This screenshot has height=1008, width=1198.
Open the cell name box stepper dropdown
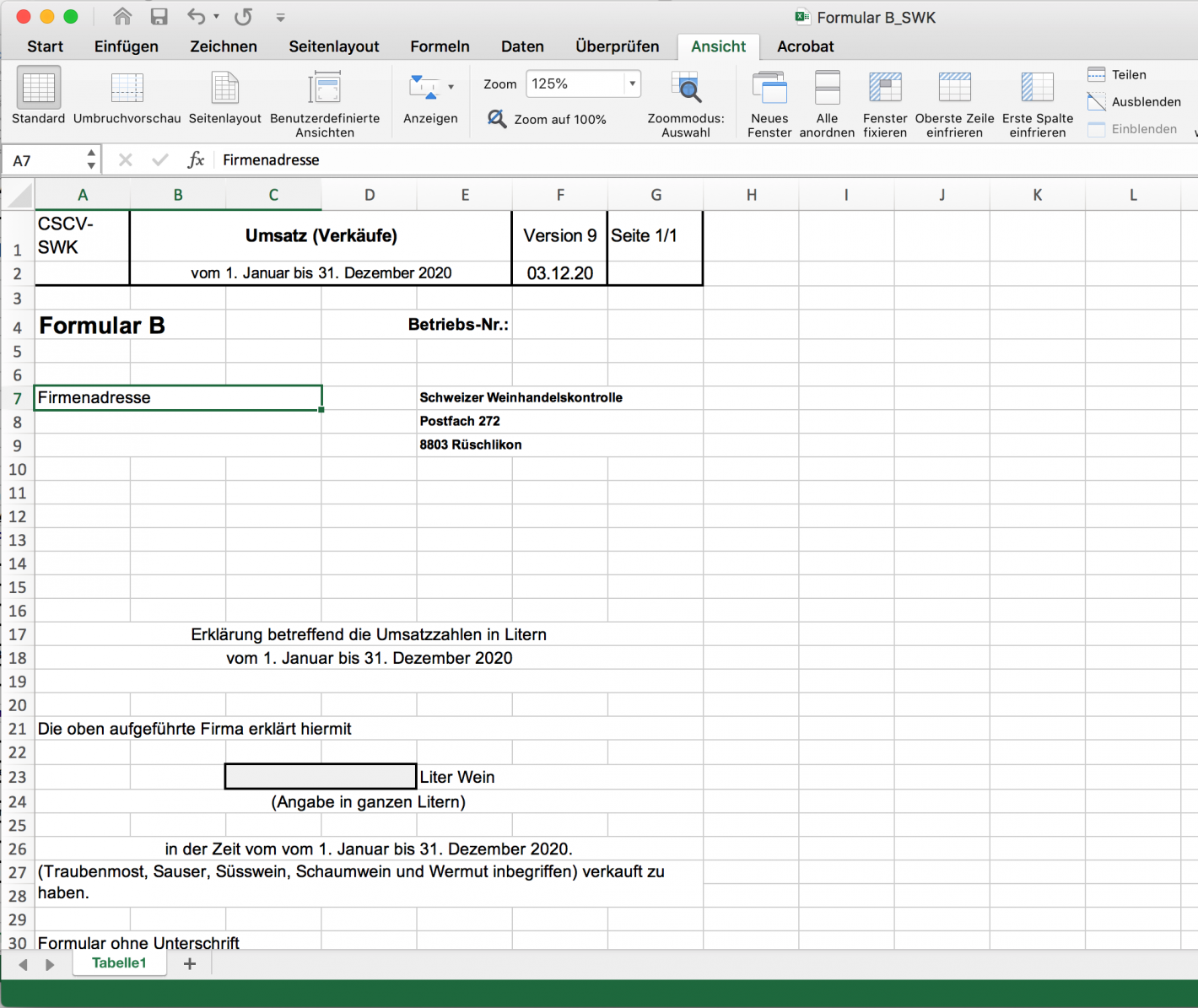(x=91, y=159)
